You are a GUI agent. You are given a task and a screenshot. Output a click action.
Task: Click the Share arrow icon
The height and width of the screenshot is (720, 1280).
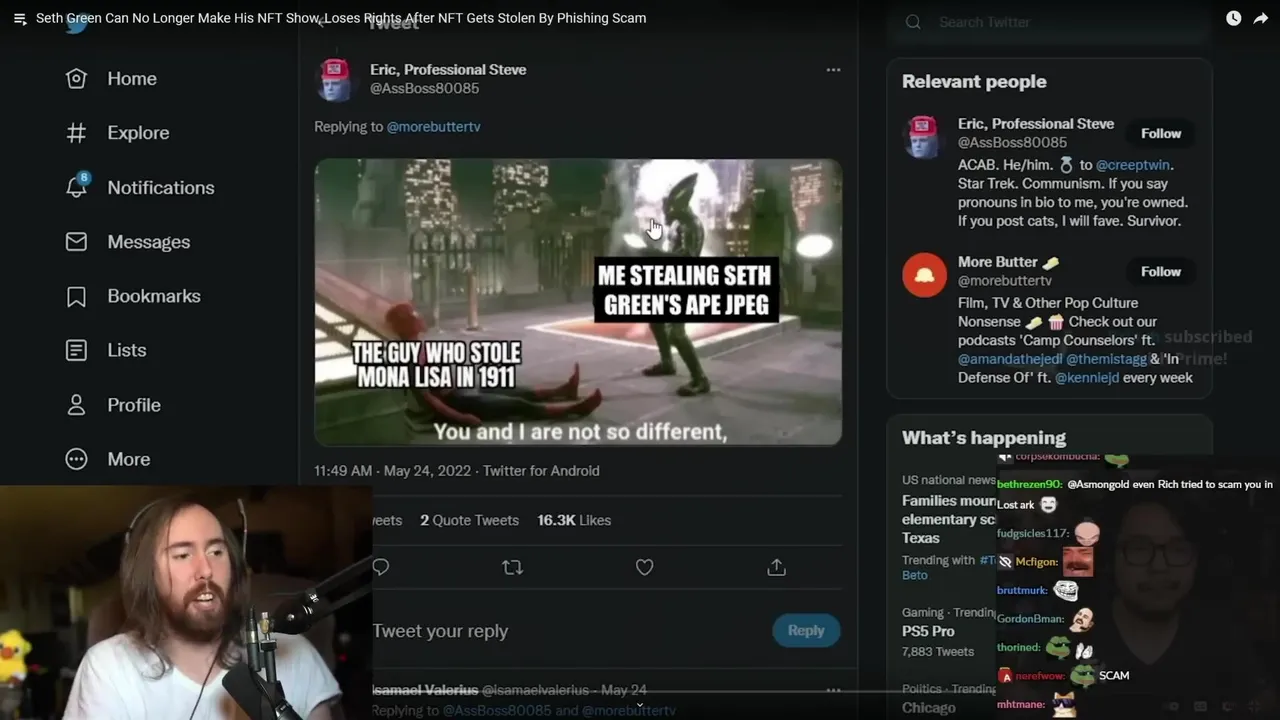coord(1261,18)
